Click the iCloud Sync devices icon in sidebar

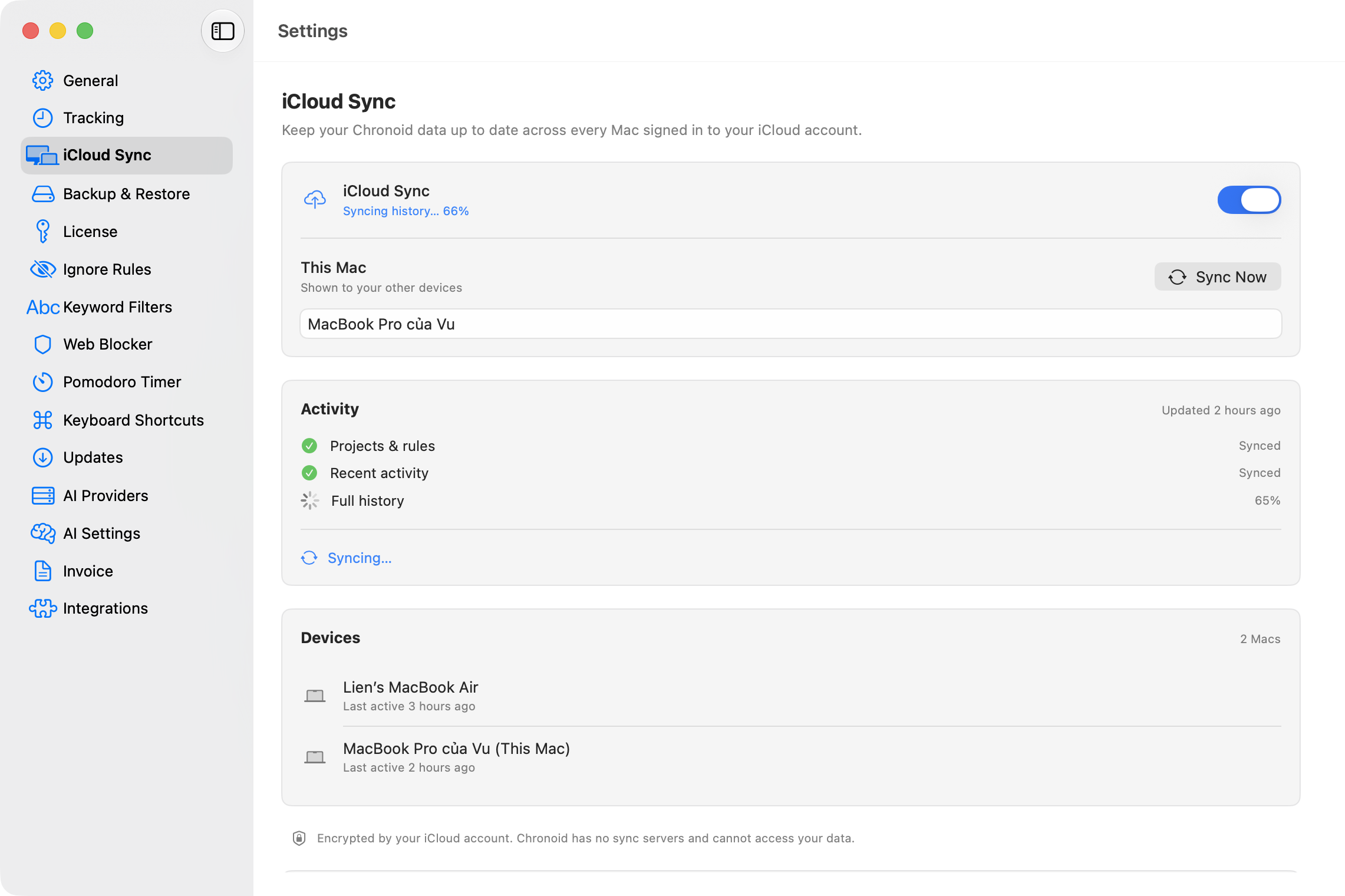point(42,156)
